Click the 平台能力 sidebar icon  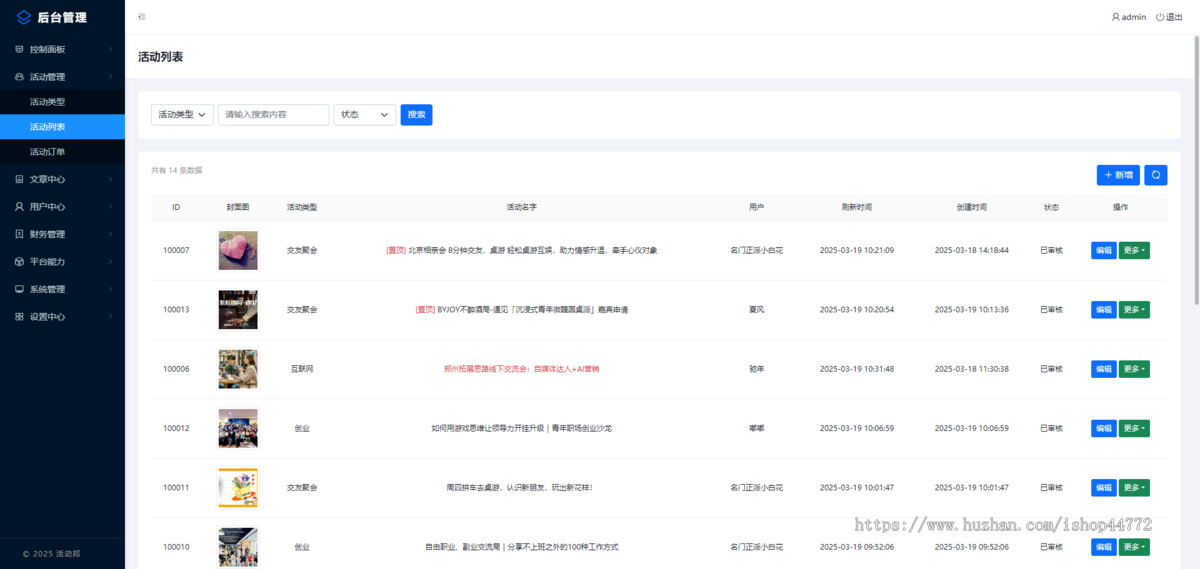click(19, 261)
